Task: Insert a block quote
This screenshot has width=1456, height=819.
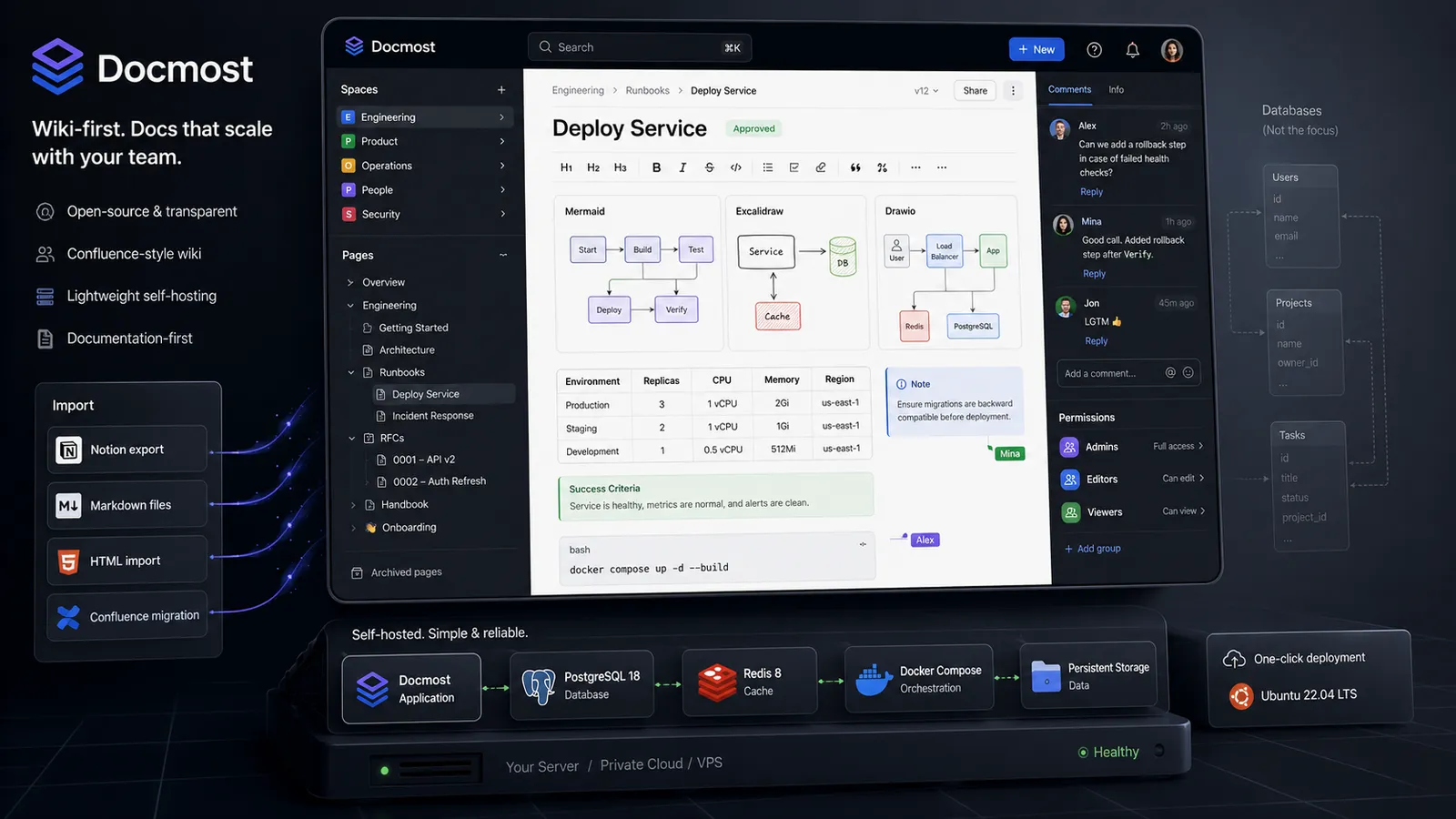Action: point(855,167)
